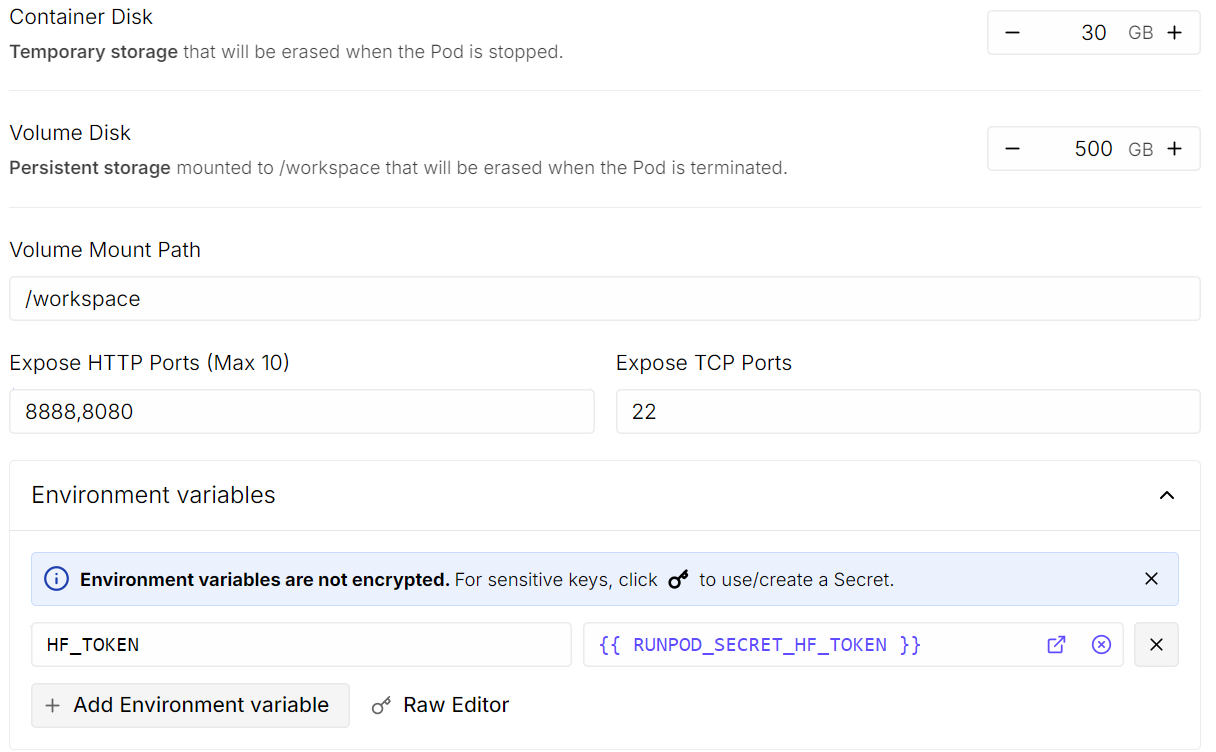Clear the HF_TOKEN secret using circled X icon

coord(1101,645)
